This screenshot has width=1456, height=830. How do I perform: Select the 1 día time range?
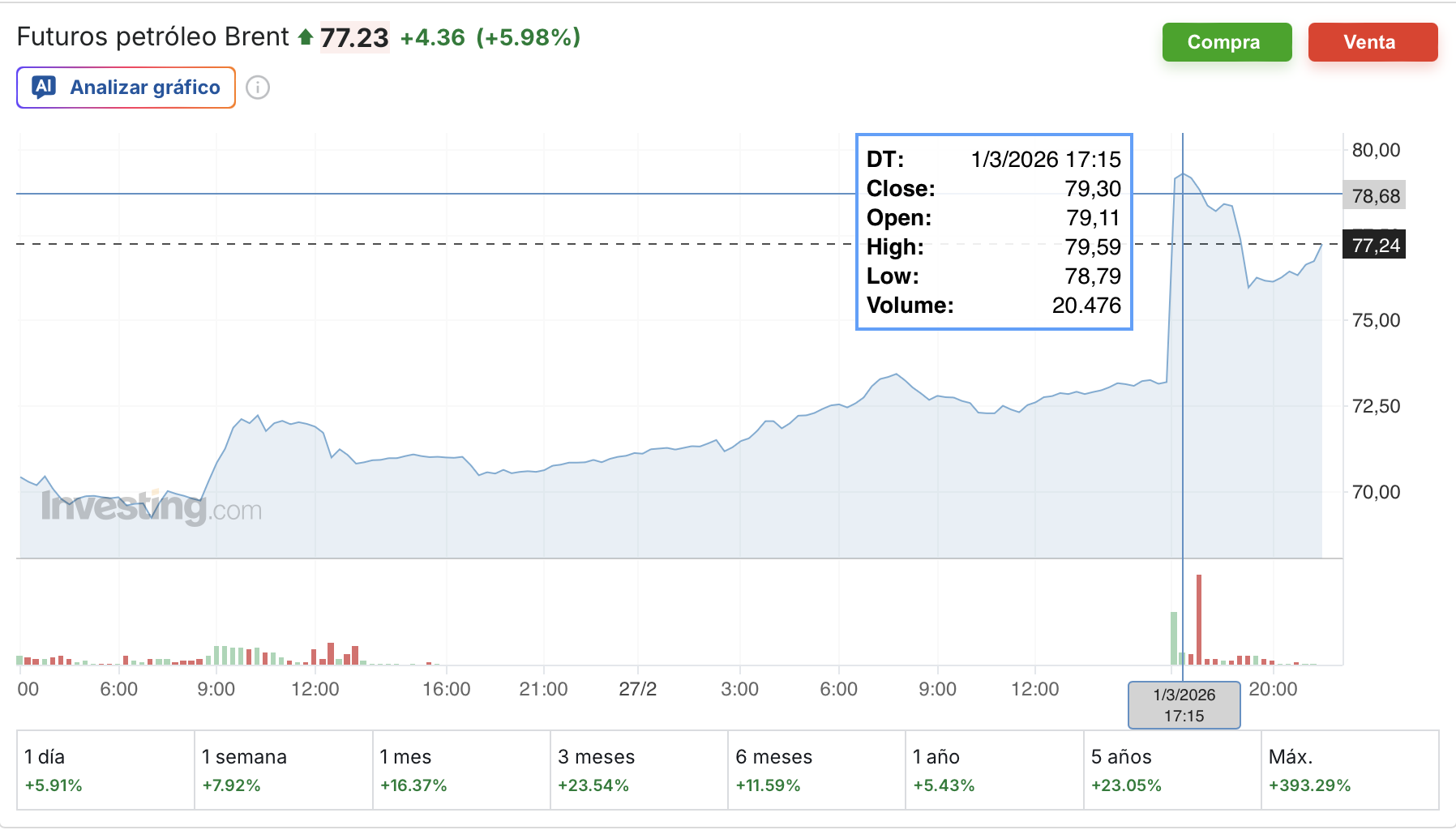click(x=105, y=770)
